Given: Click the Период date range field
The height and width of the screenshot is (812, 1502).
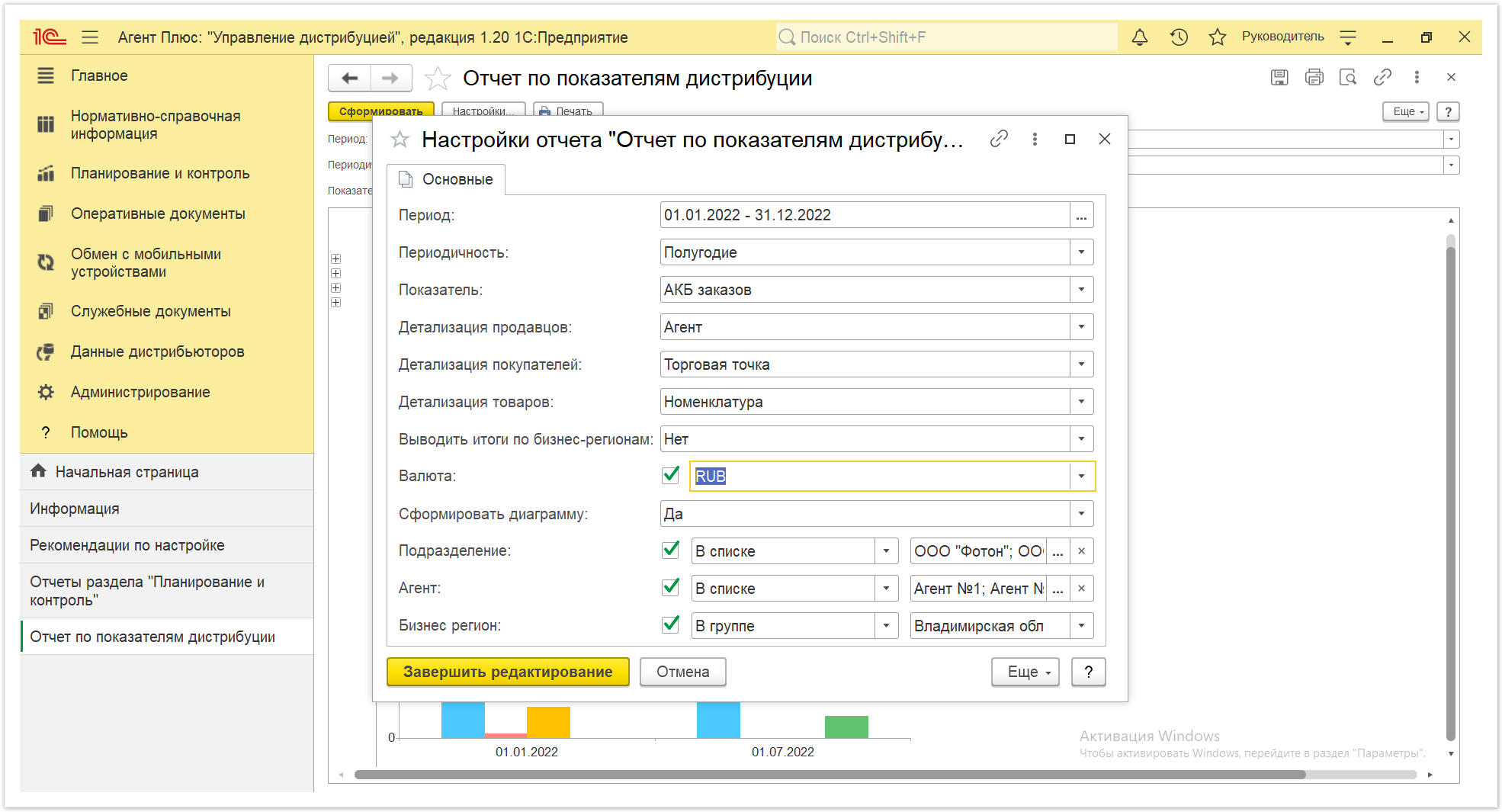Looking at the screenshot, I should point(865,215).
